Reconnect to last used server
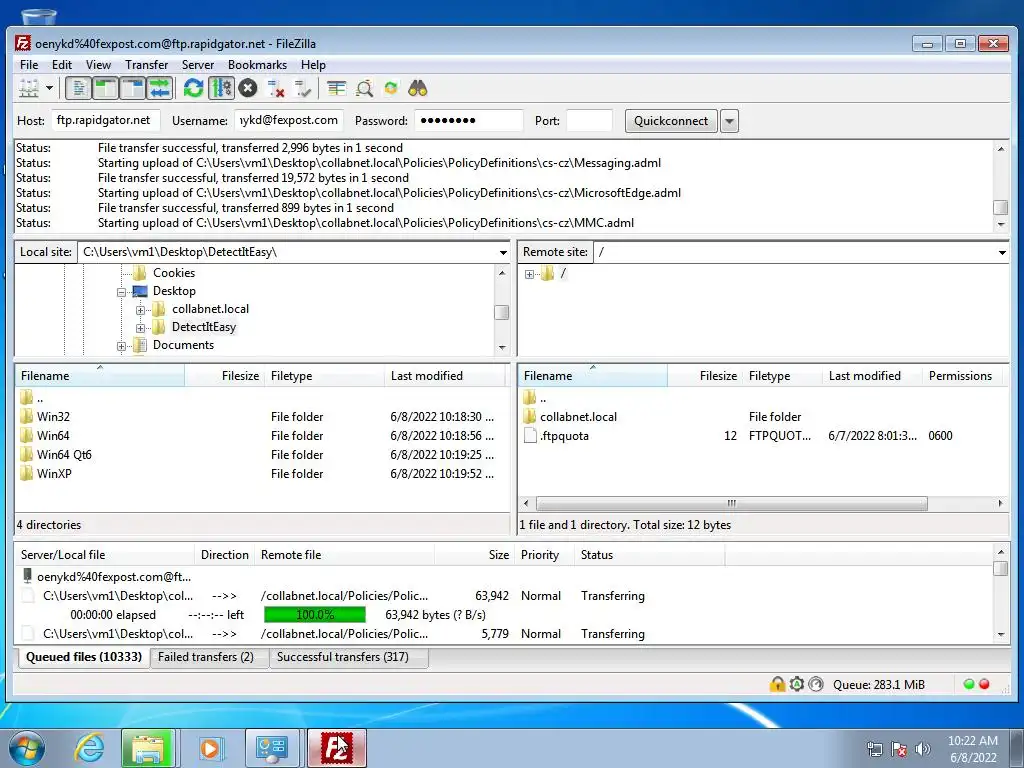1024x768 pixels. [x=302, y=88]
